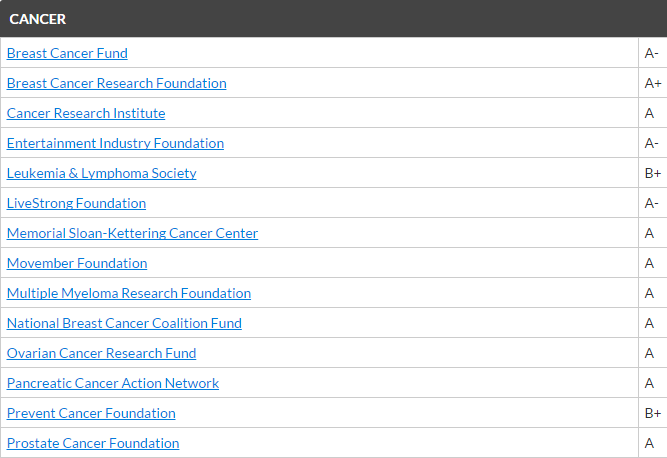The image size is (667, 458).
Task: Open Memorial Sloan-Kettering Cancer Center link
Action: pos(132,233)
